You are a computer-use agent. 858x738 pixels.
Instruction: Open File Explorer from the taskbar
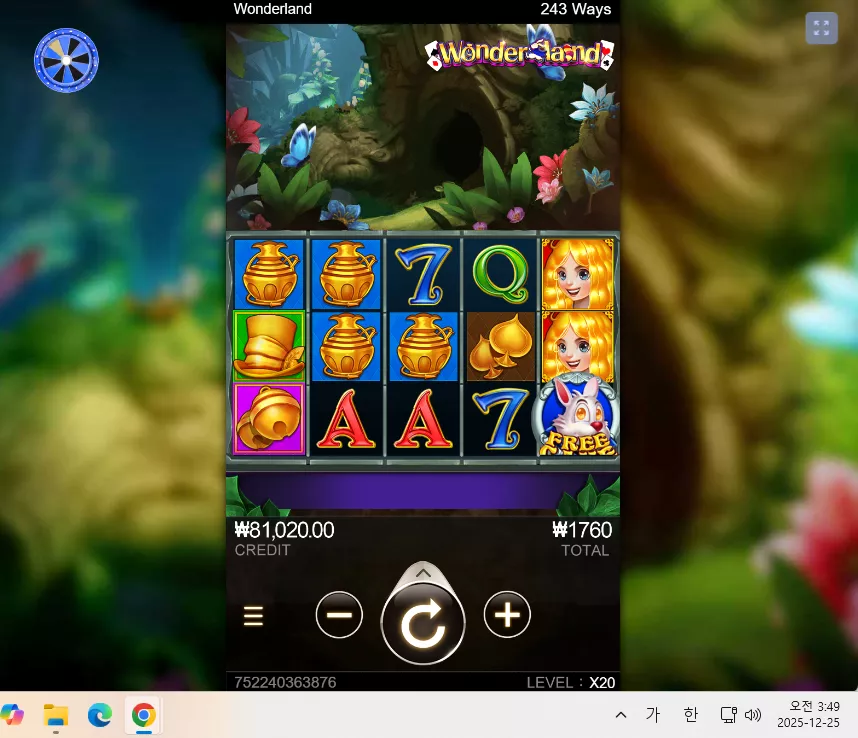(x=56, y=714)
